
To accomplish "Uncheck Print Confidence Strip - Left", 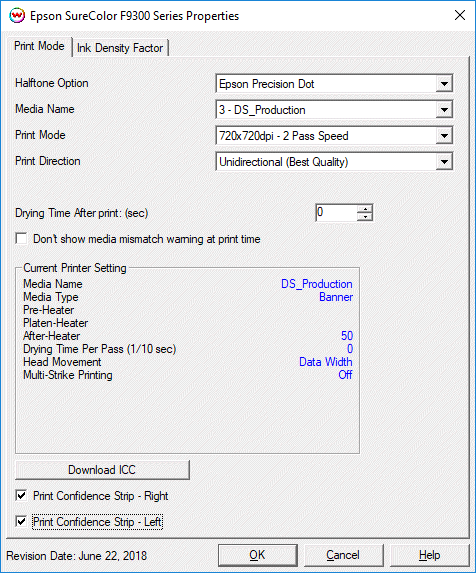I will click(21, 521).
